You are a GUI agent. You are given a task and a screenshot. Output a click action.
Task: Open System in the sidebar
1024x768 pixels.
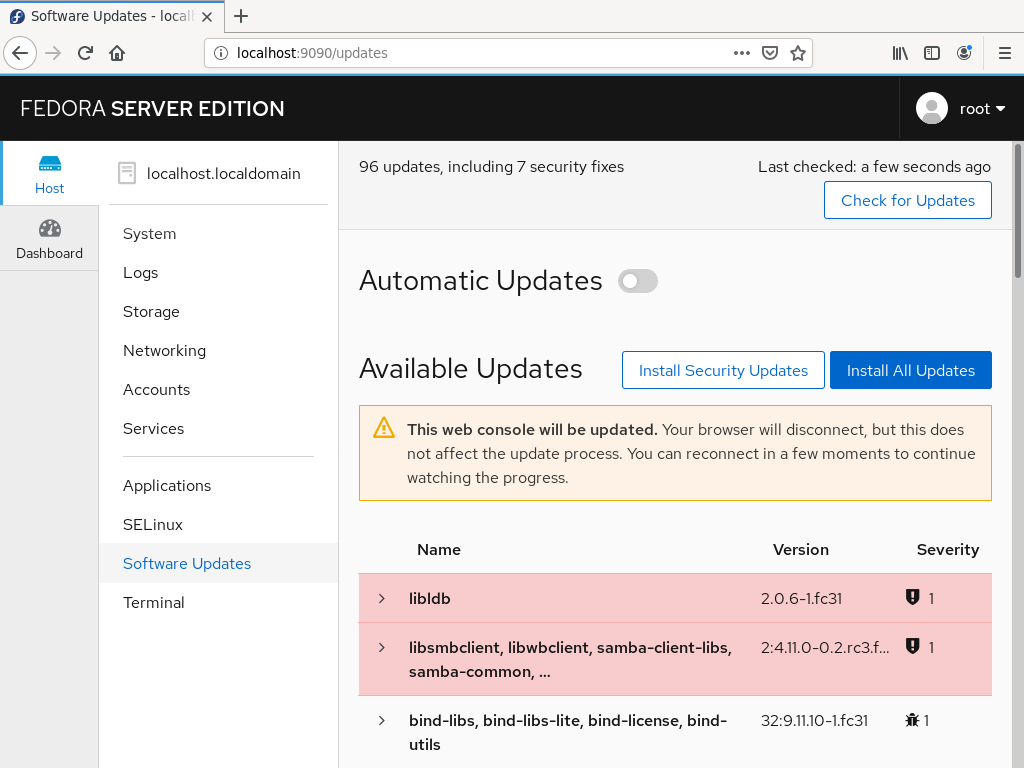150,234
